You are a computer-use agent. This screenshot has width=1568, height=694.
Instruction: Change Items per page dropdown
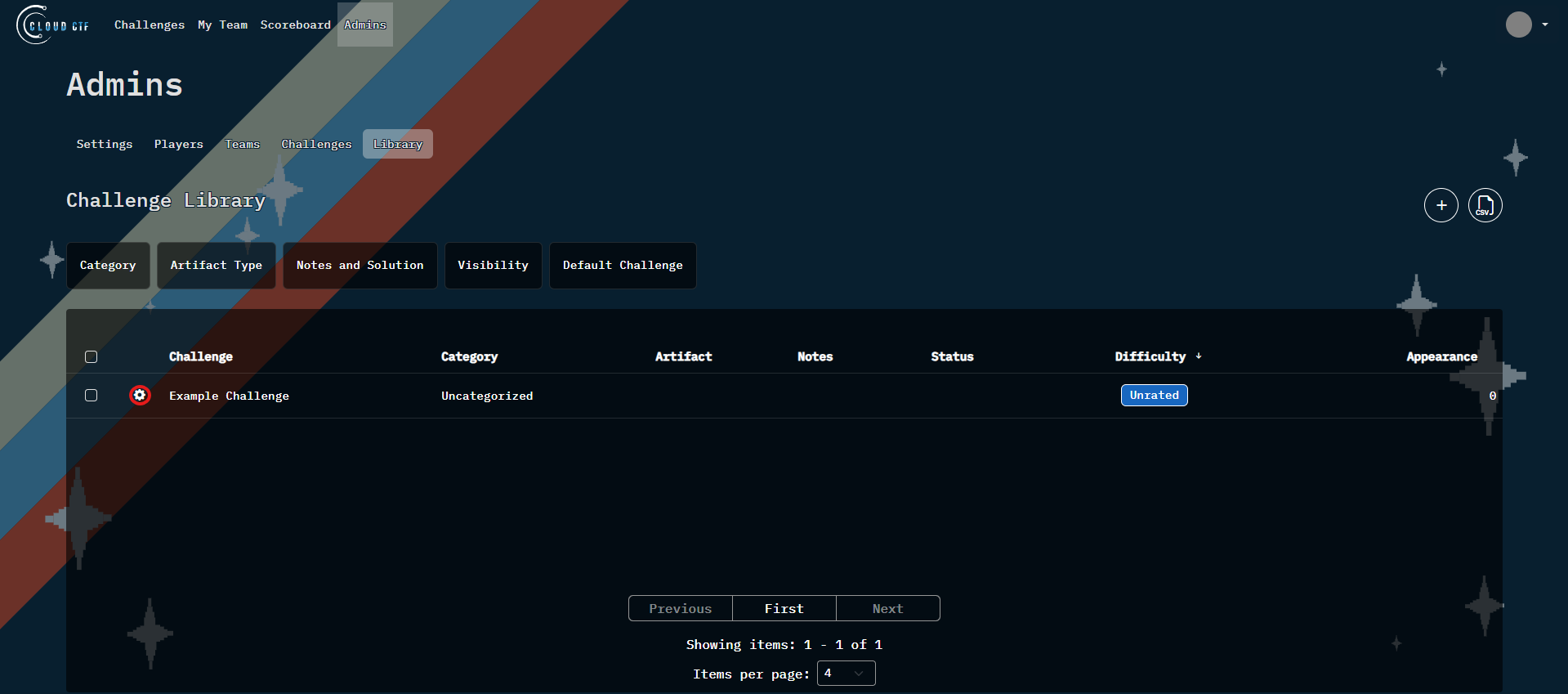[846, 674]
